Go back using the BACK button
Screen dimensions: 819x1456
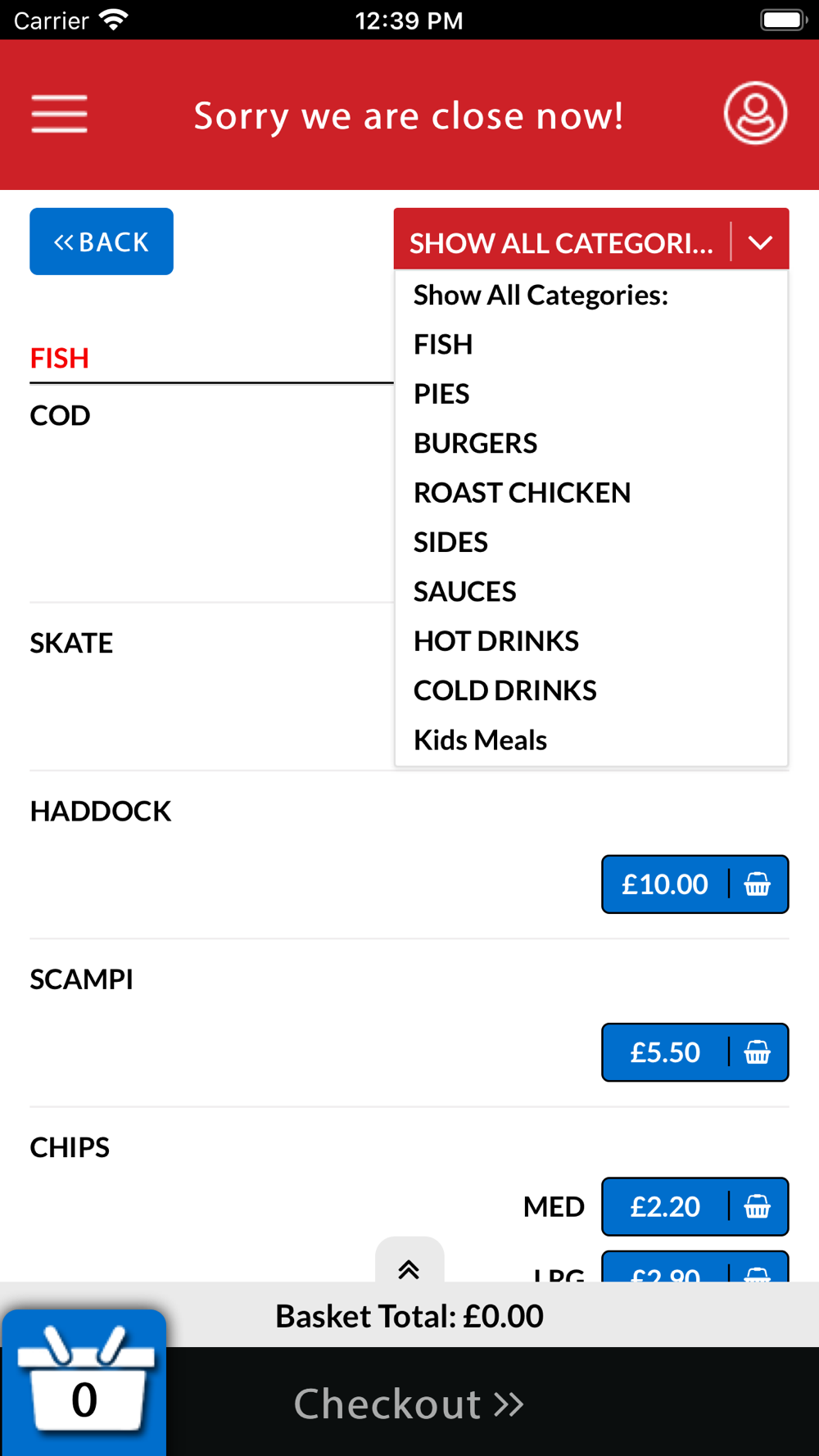(102, 242)
